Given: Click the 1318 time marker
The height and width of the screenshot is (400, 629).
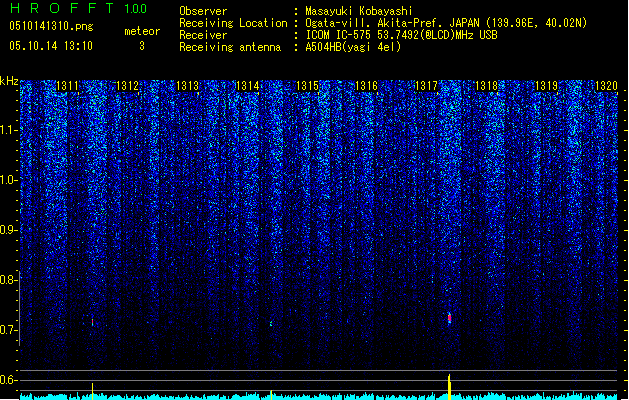Looking at the screenshot, I should click(x=486, y=85).
